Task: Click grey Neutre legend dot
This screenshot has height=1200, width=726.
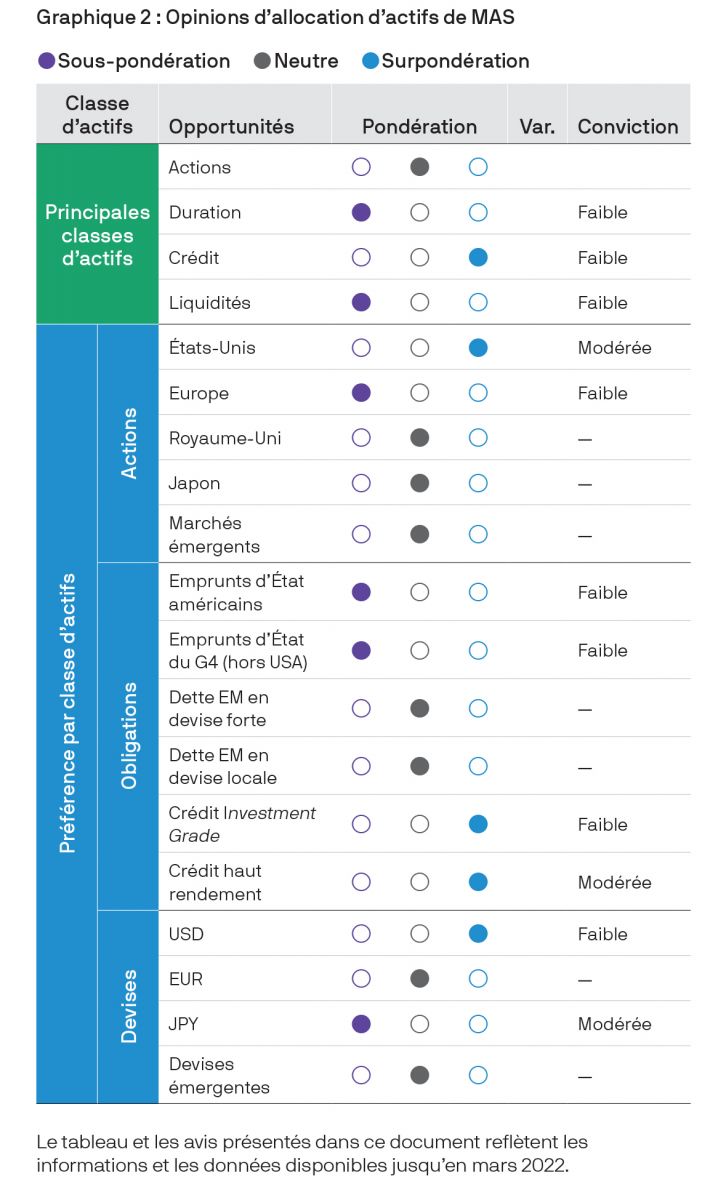Action: tap(262, 61)
